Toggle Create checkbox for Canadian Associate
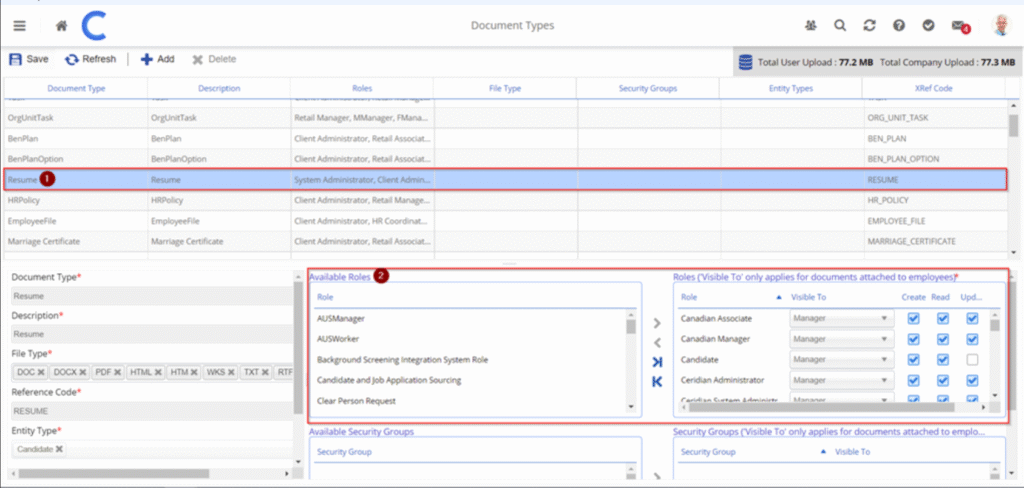This screenshot has width=1024, height=488. point(913,319)
